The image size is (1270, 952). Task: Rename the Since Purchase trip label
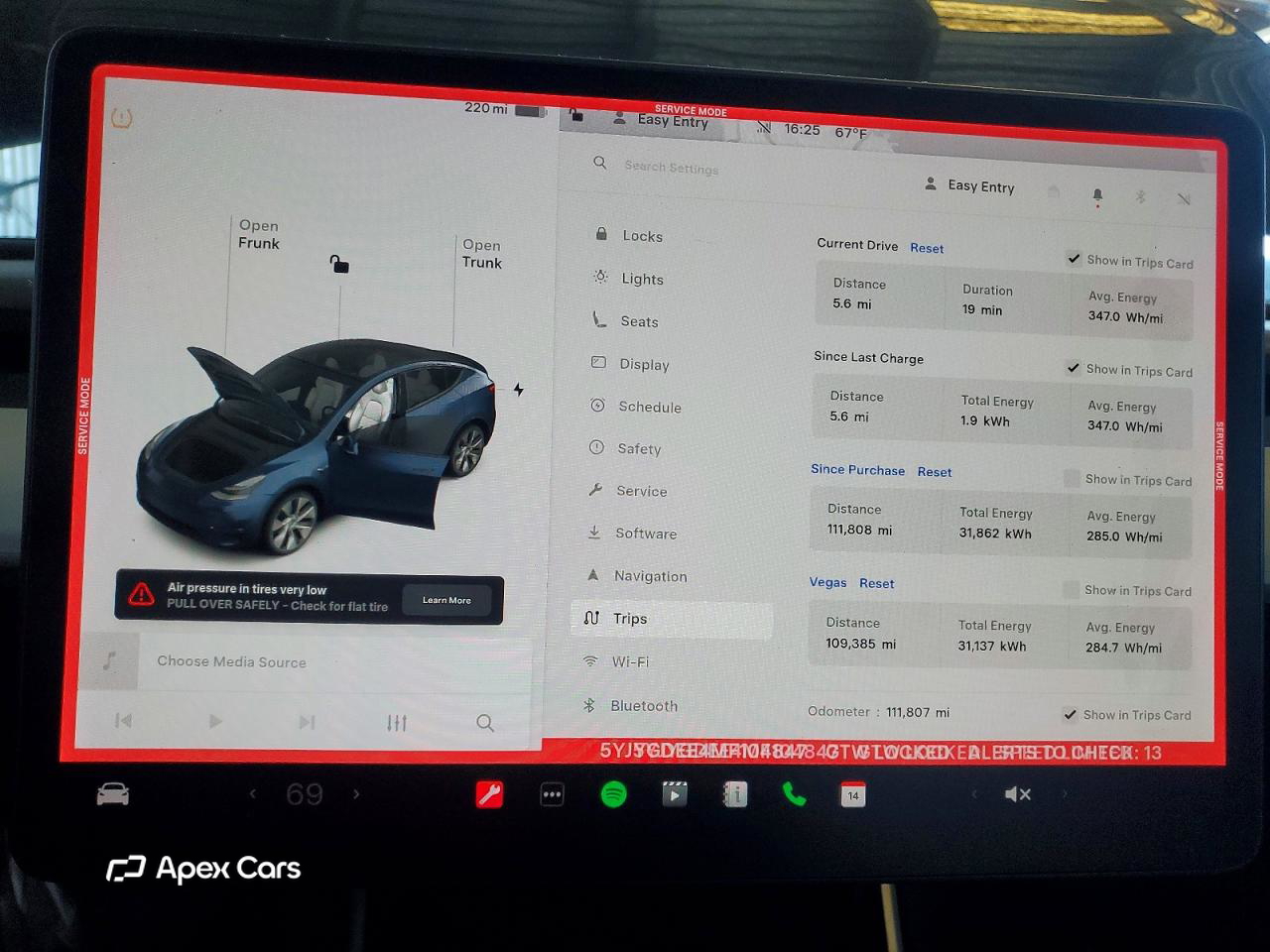tap(857, 470)
